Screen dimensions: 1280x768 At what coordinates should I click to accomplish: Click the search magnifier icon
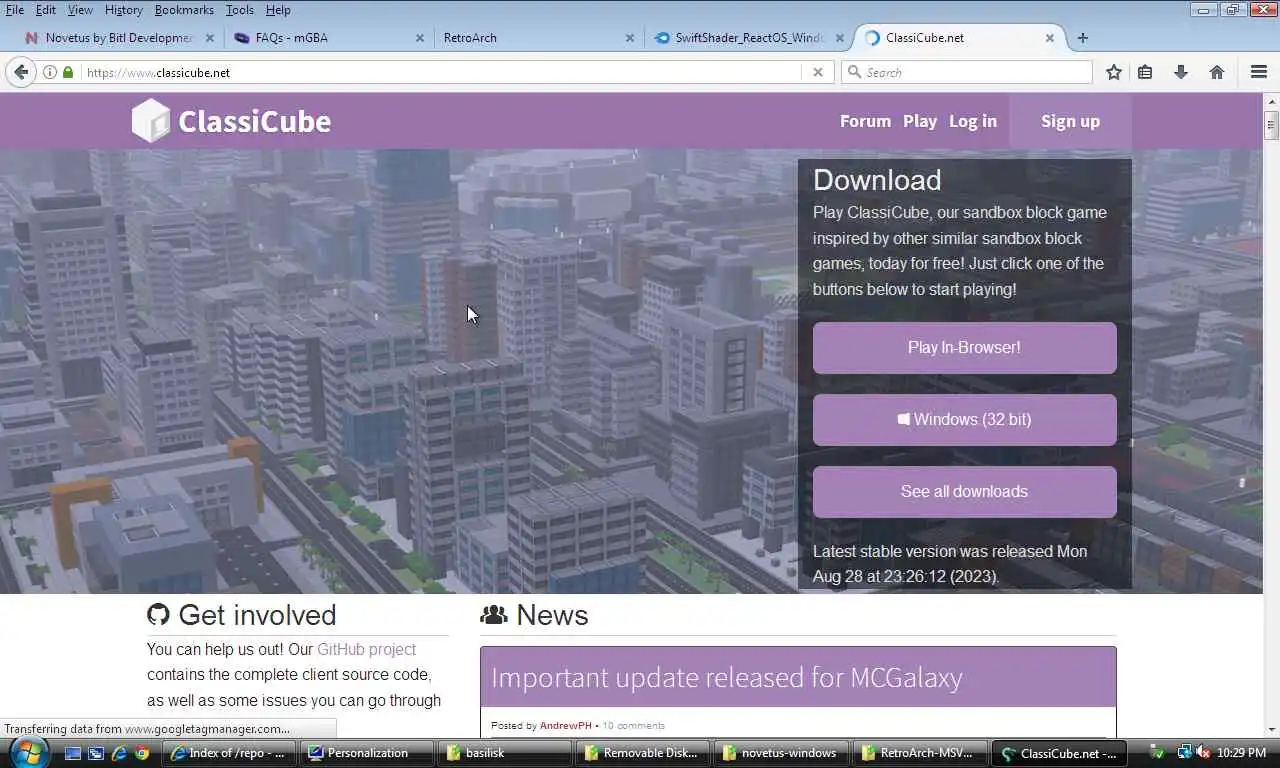pyautogui.click(x=854, y=72)
